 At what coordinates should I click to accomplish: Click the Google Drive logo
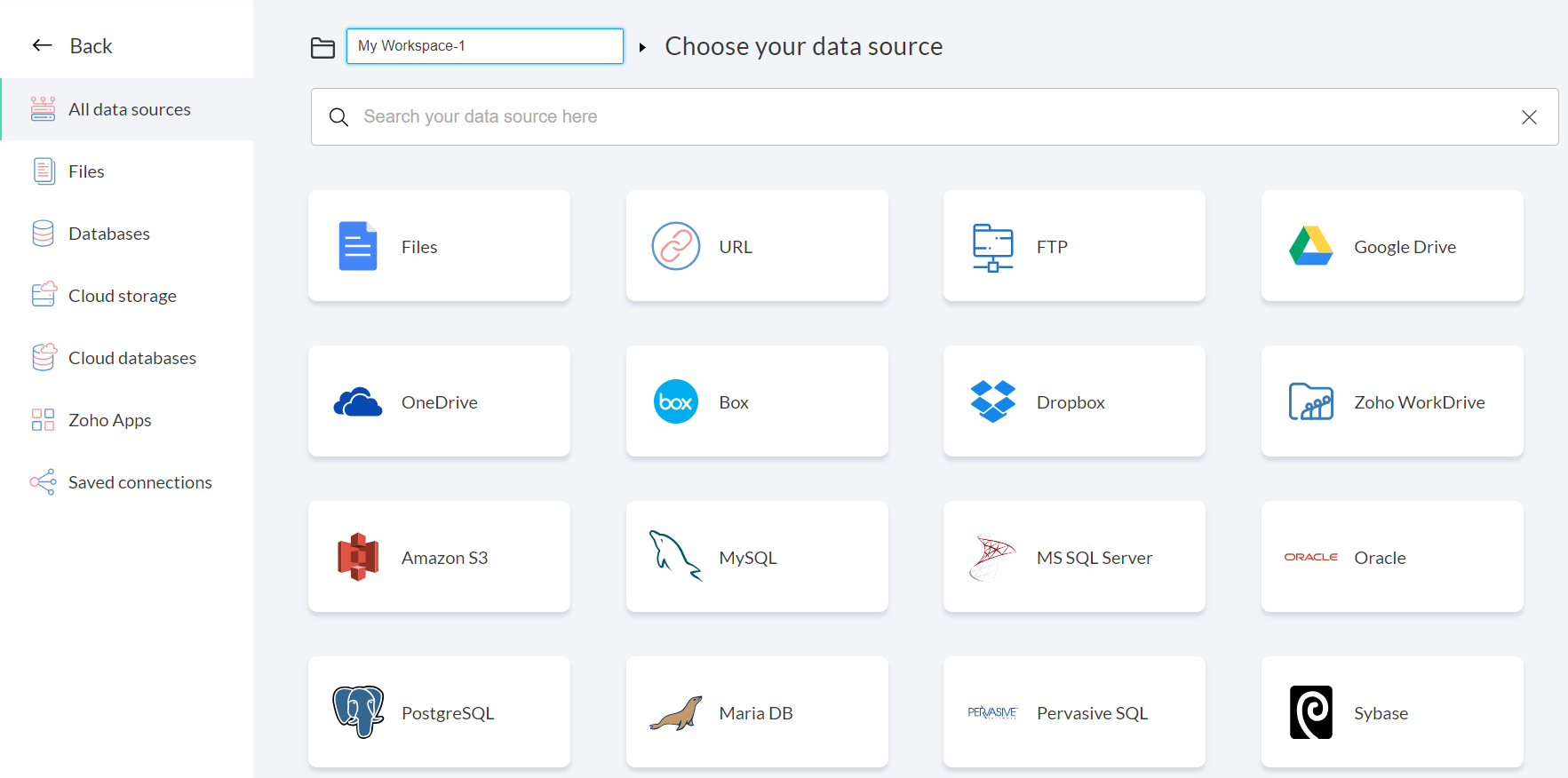click(1311, 246)
